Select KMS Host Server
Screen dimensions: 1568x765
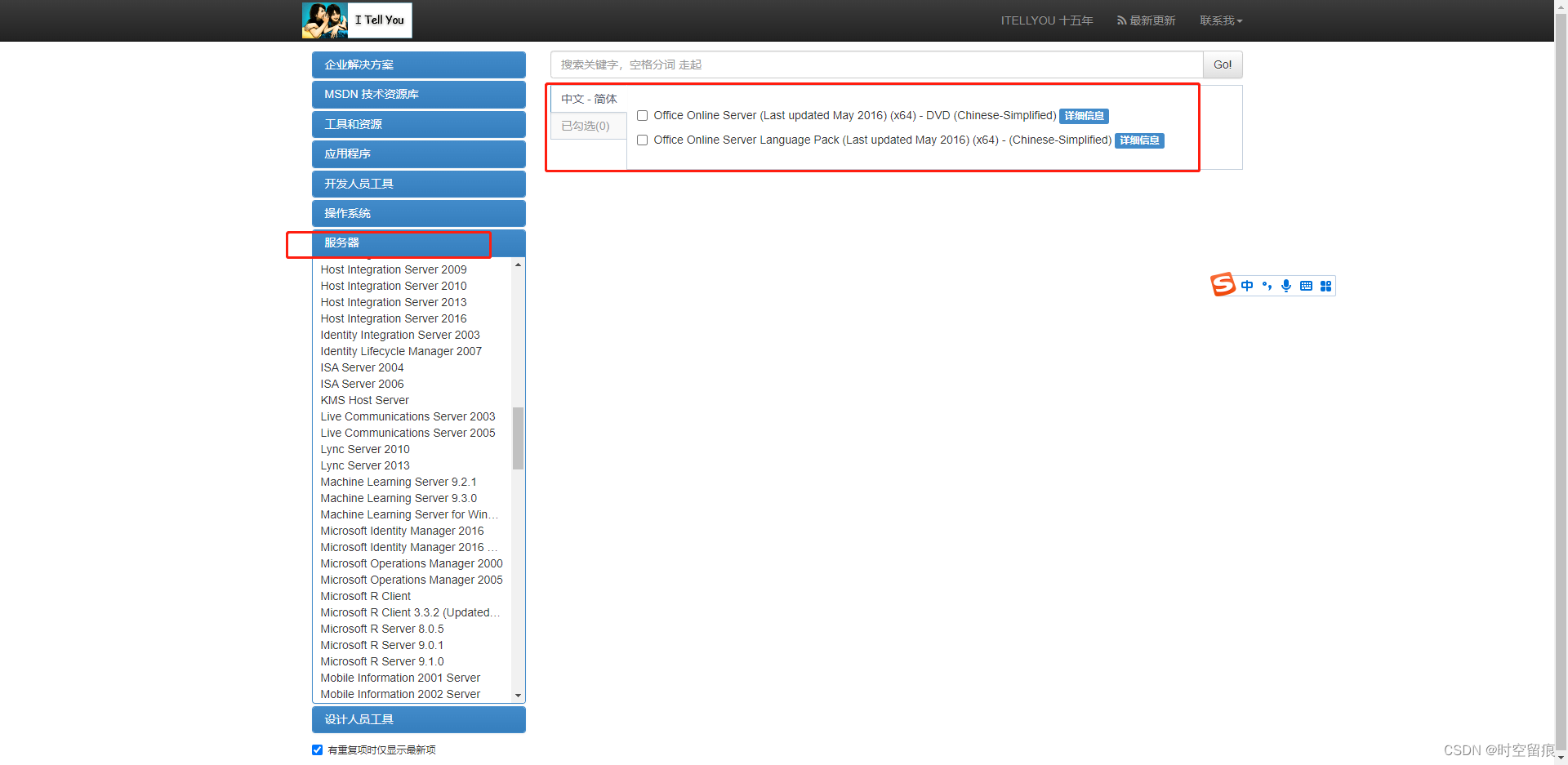tap(365, 400)
